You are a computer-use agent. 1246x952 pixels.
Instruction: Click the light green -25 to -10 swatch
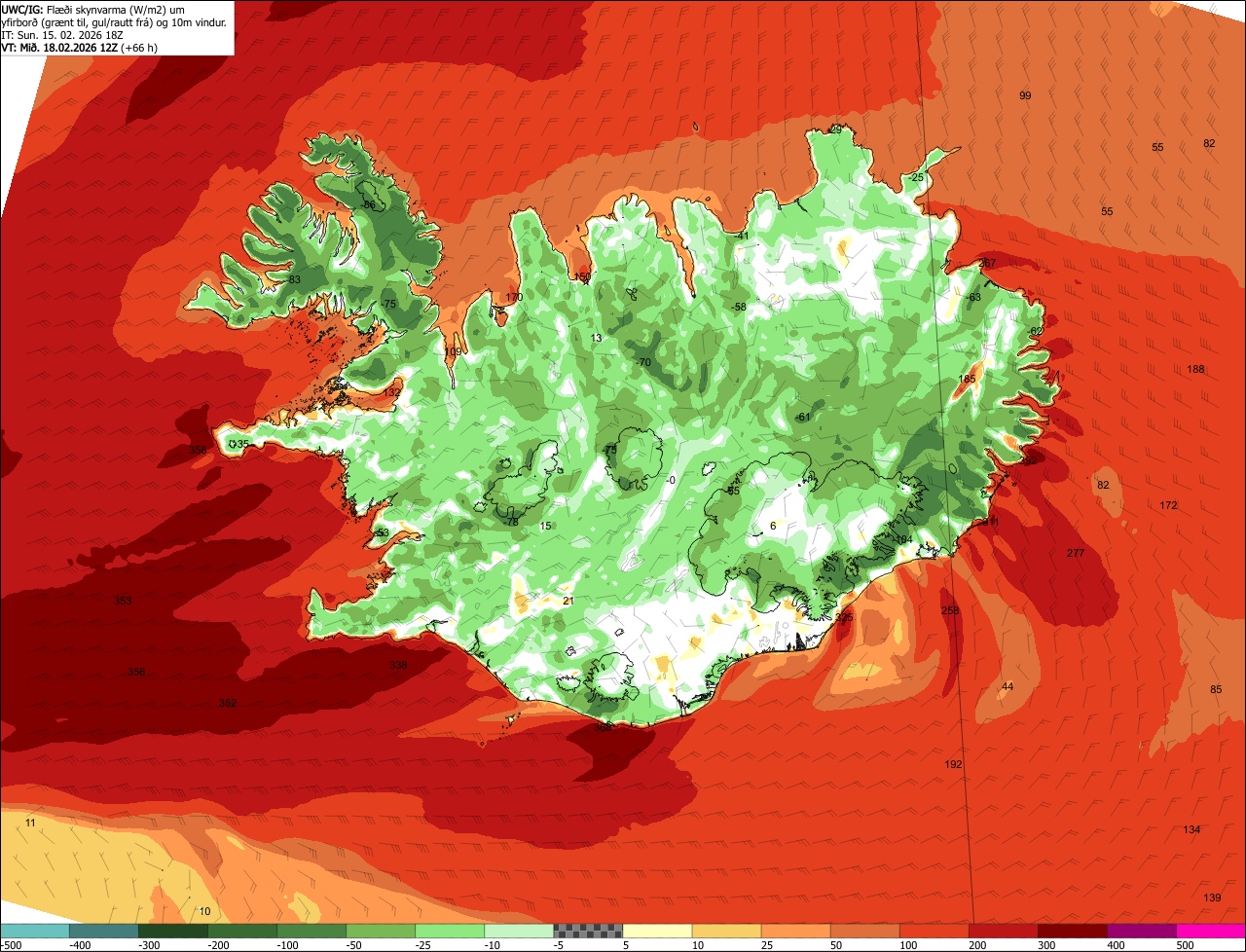[x=449, y=931]
